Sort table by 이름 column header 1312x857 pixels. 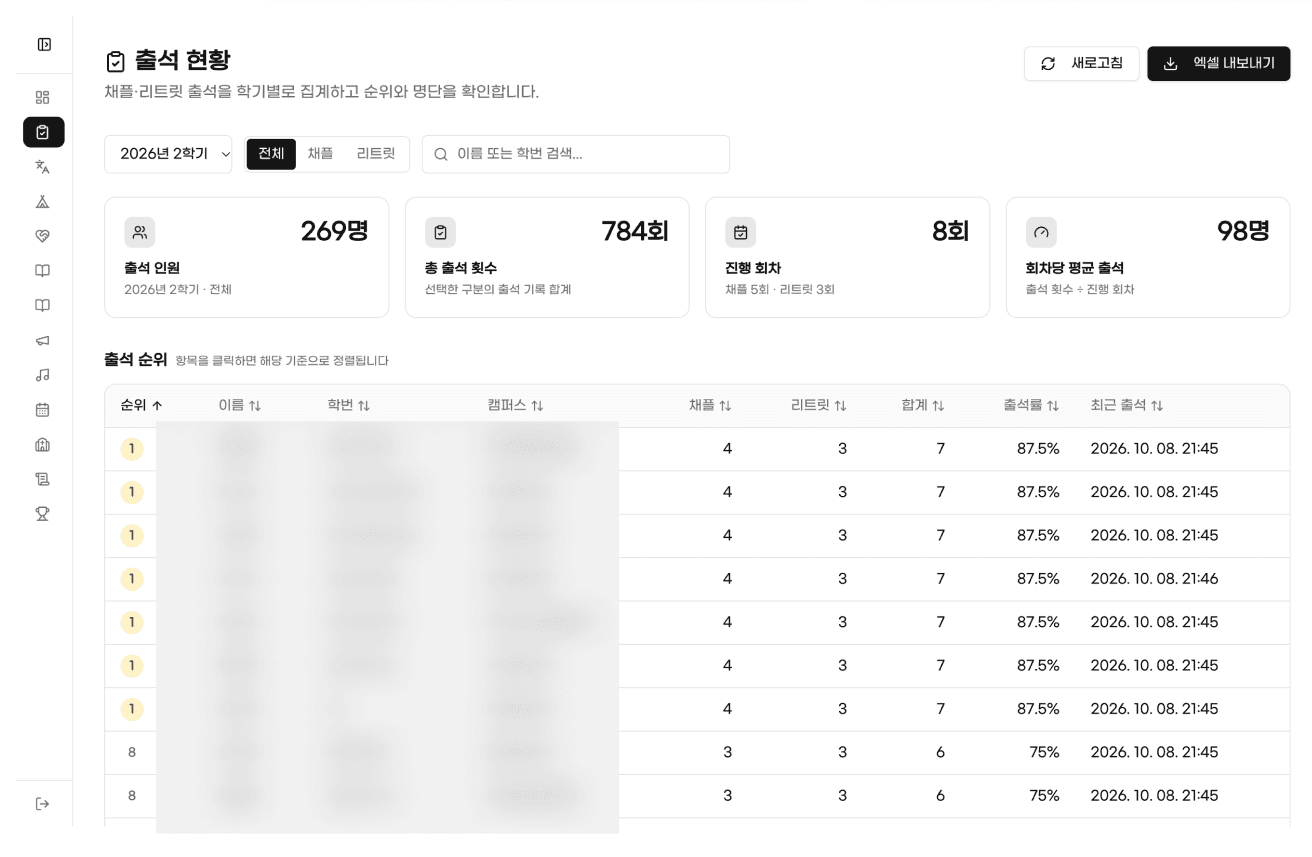coord(239,406)
